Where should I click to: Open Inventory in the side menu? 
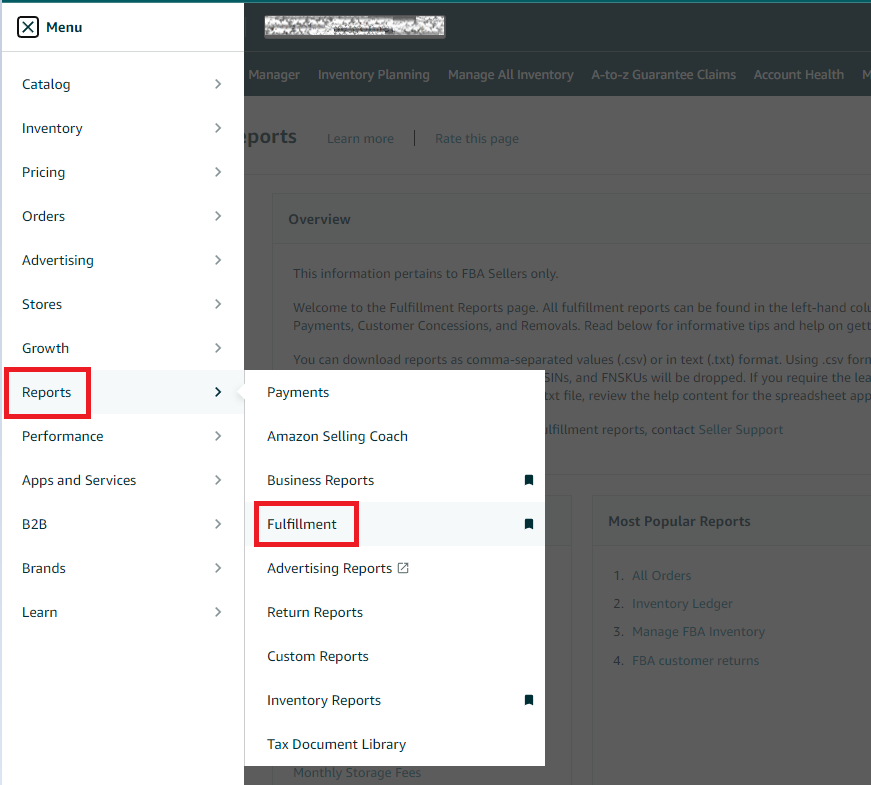pos(52,128)
